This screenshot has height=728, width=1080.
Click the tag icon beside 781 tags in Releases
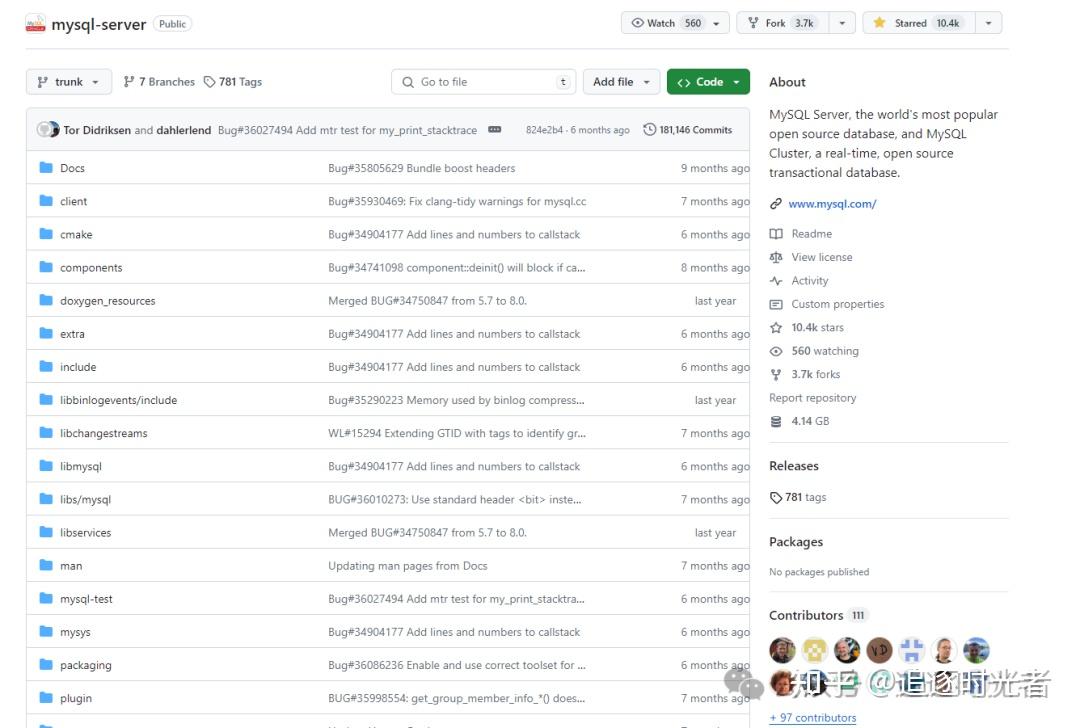776,497
